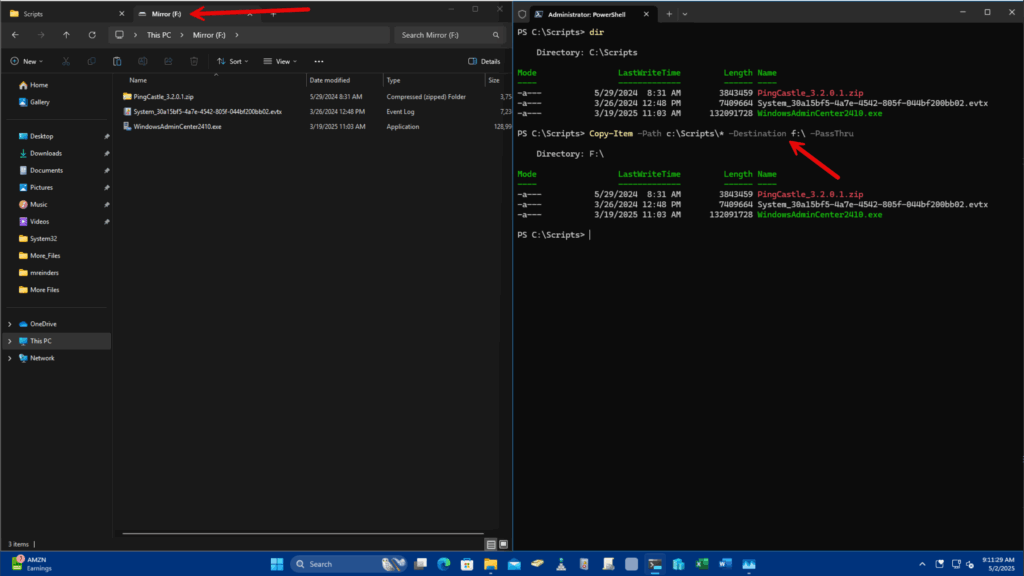Select PingCastle_3.2.0.1.zip file

163,97
